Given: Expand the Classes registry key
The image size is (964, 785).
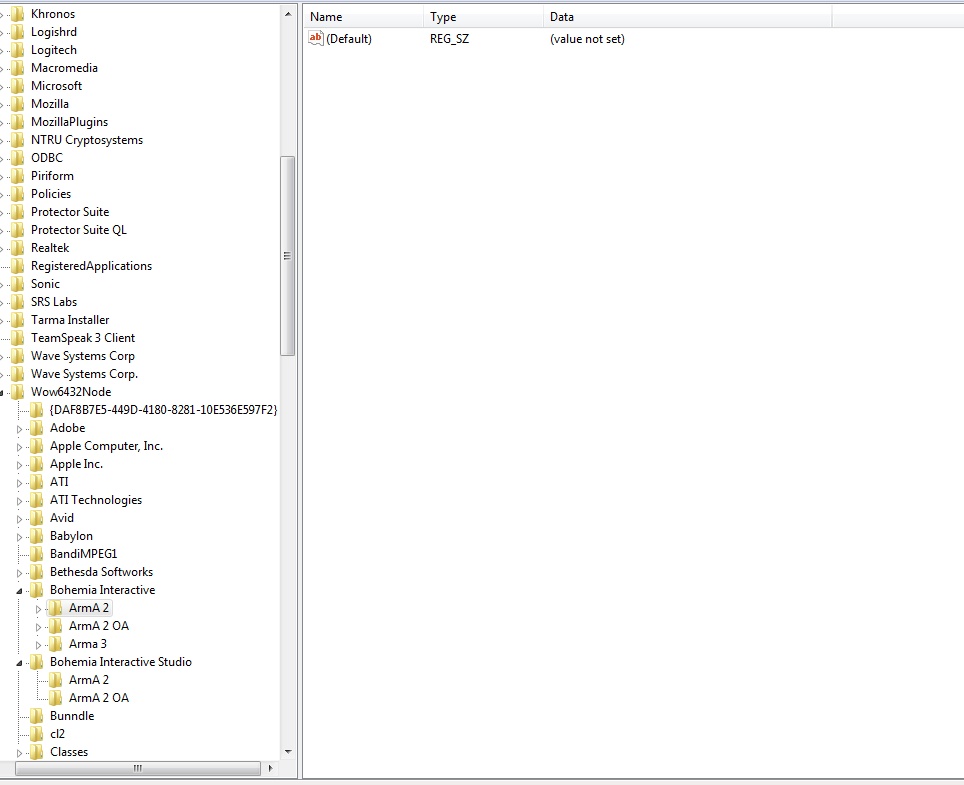Looking at the screenshot, I should click(19, 752).
